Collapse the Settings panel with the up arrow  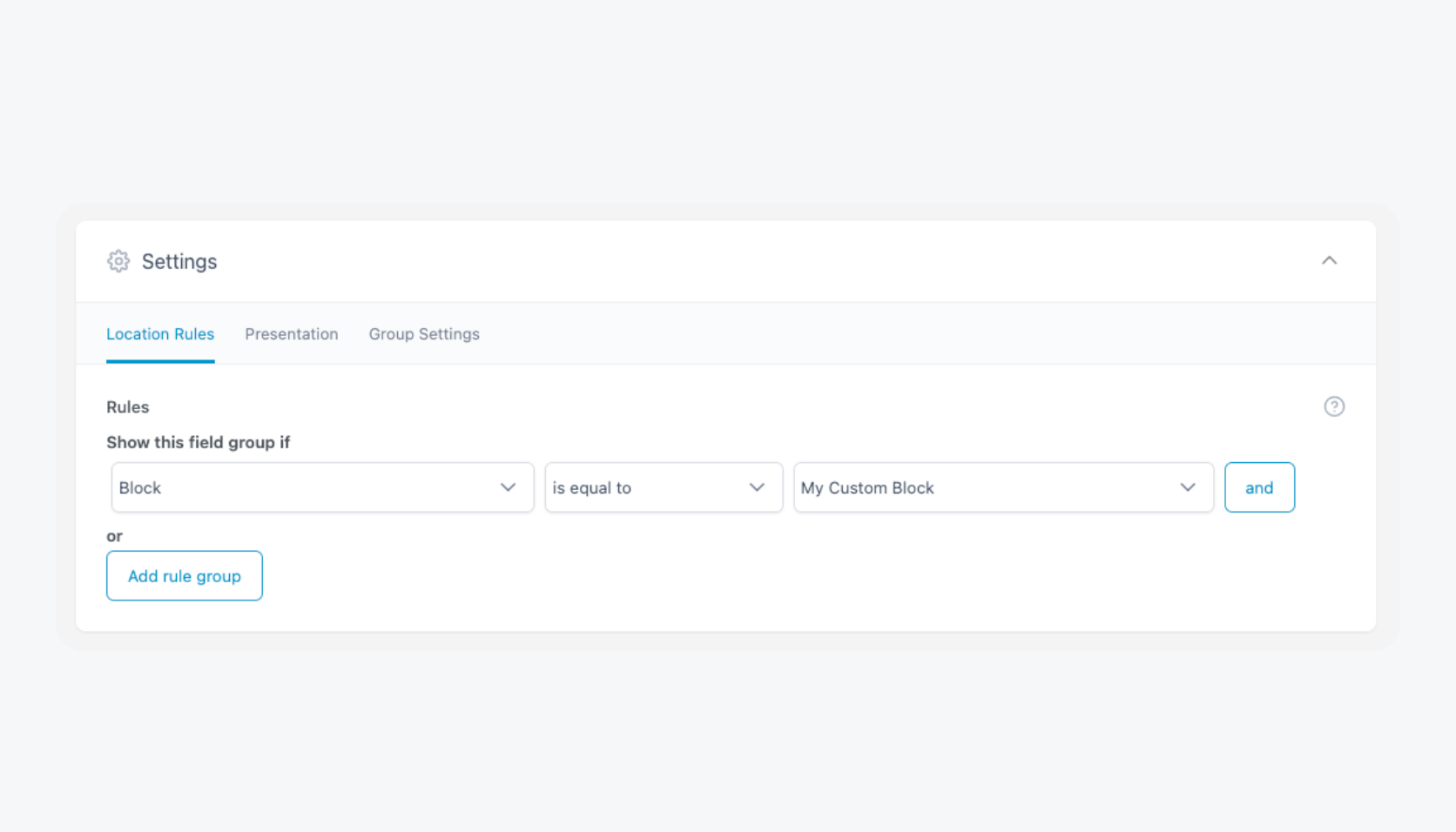pyautogui.click(x=1329, y=260)
